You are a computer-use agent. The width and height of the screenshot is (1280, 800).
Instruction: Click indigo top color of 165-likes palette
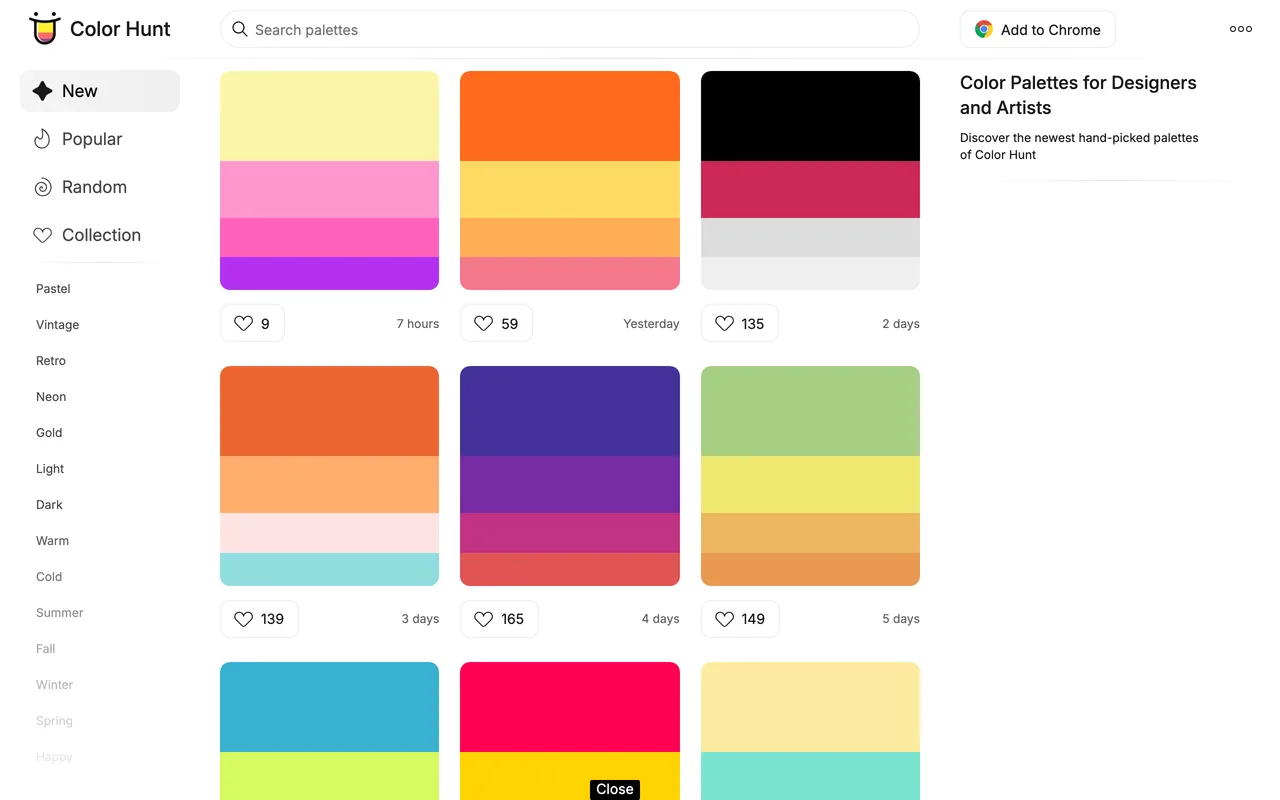[570, 411]
